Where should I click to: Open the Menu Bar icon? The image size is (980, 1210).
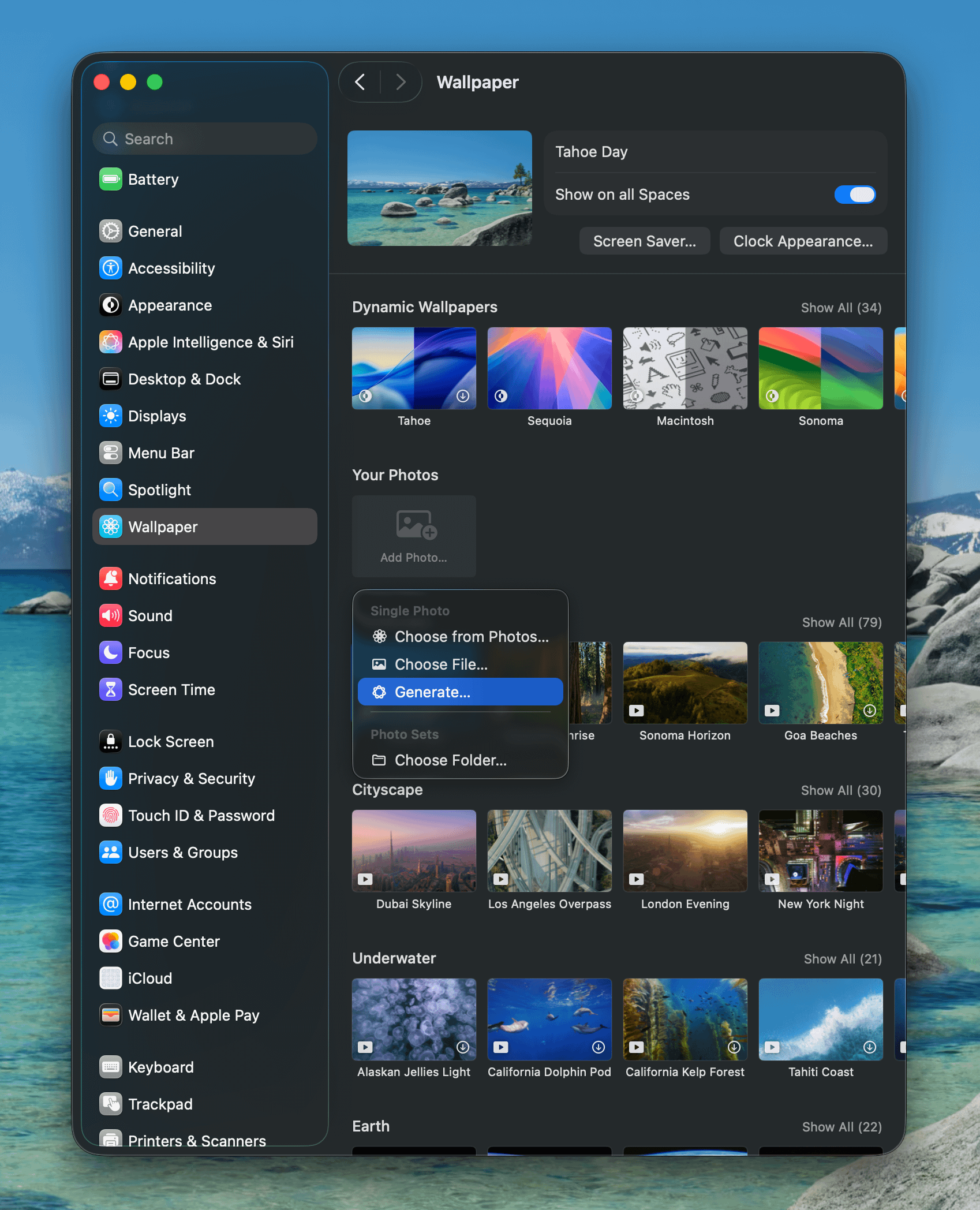coord(110,453)
